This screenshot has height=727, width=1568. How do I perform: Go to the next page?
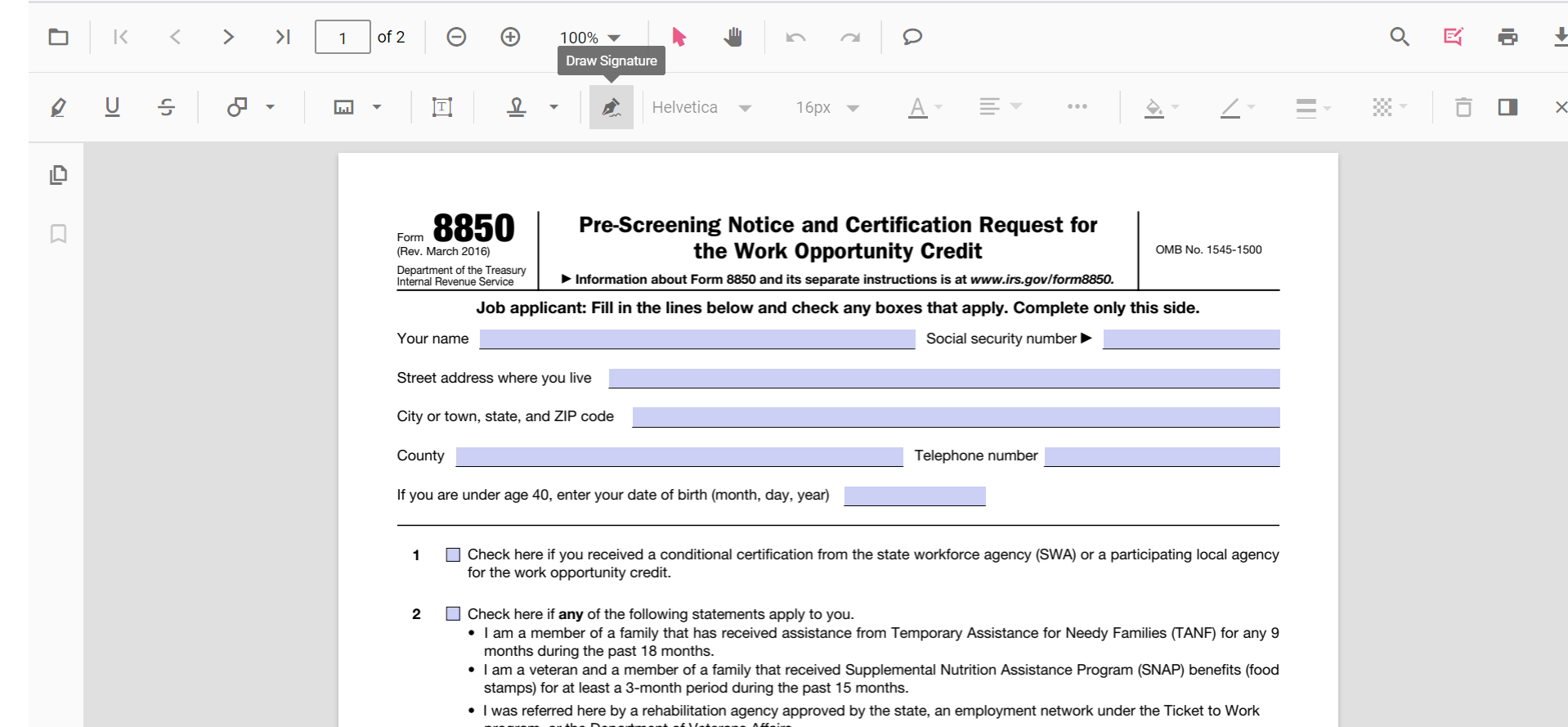coord(228,37)
